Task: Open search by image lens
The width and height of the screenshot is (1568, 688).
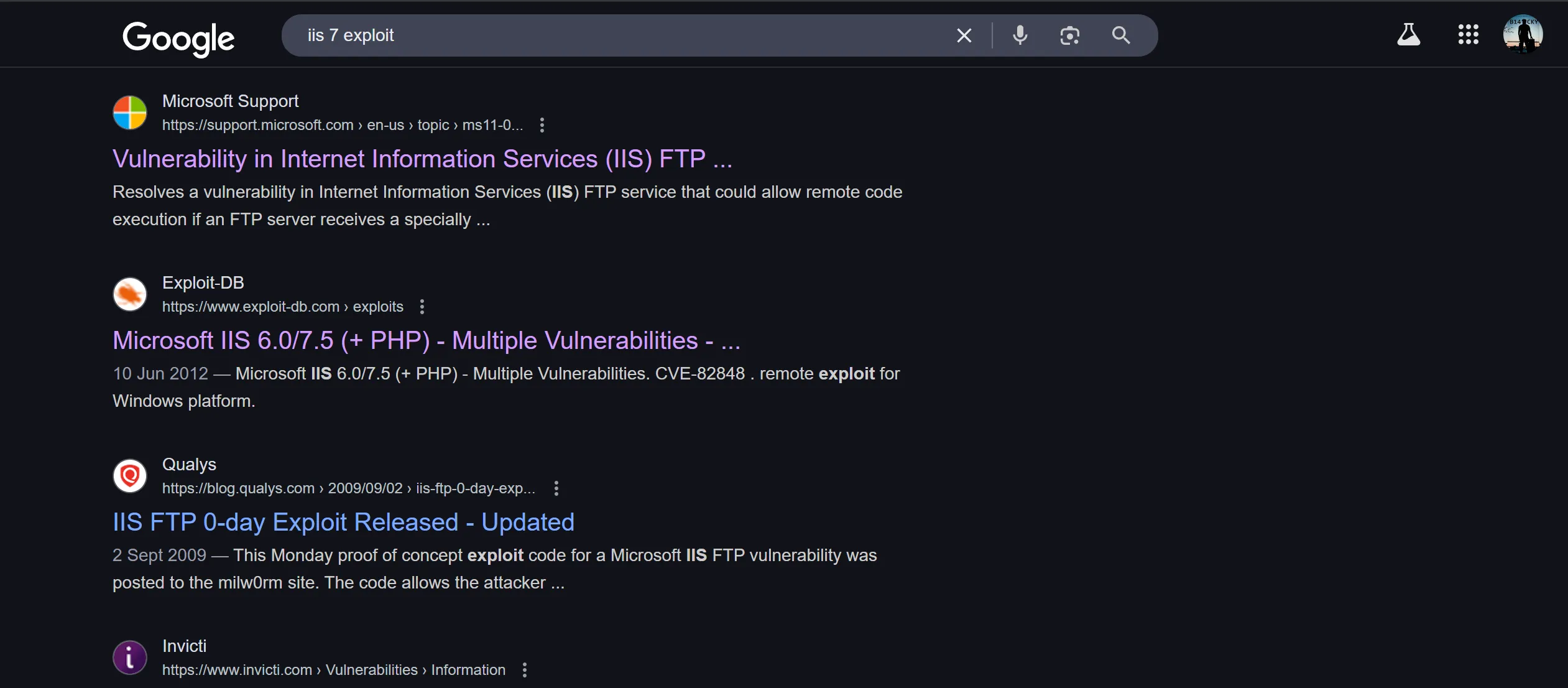Action: click(x=1069, y=35)
